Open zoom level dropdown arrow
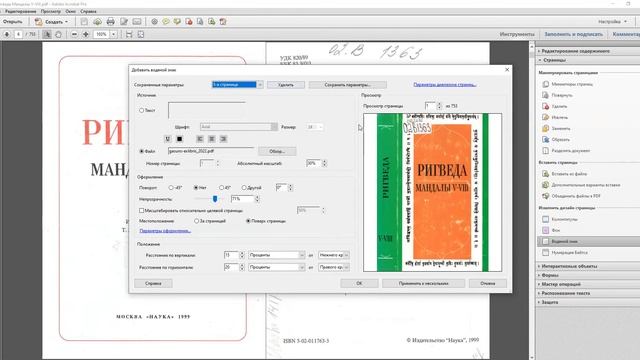This screenshot has width=640, height=360. (x=113, y=34)
